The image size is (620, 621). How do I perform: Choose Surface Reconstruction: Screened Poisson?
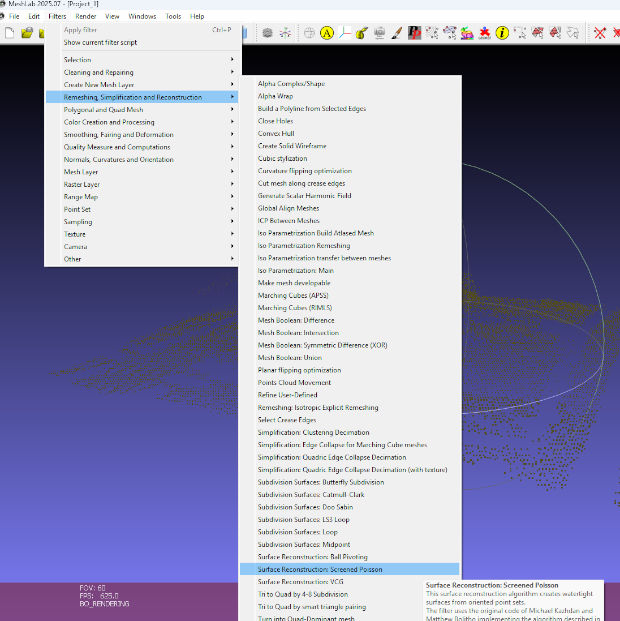tap(320, 569)
